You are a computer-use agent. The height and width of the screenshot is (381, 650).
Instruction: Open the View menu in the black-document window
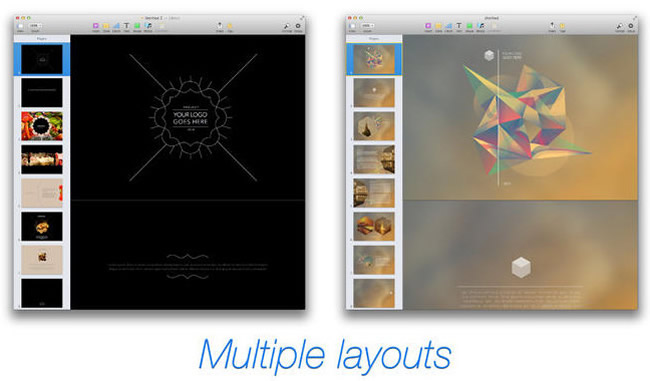pos(20,27)
